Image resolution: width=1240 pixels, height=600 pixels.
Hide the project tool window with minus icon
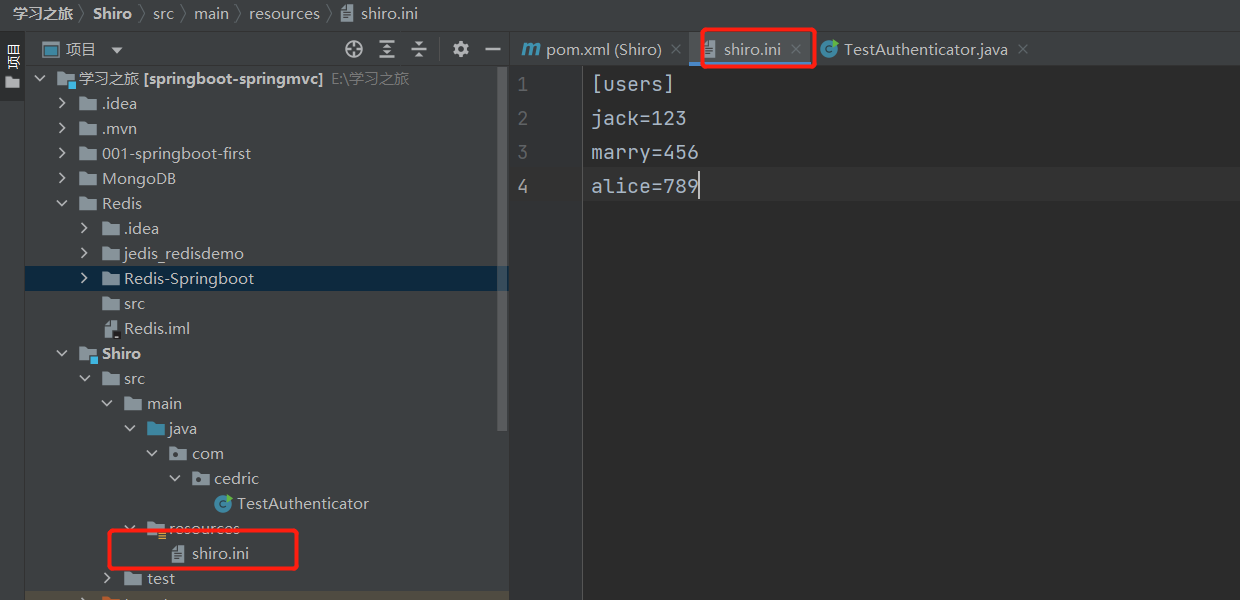[x=492, y=49]
